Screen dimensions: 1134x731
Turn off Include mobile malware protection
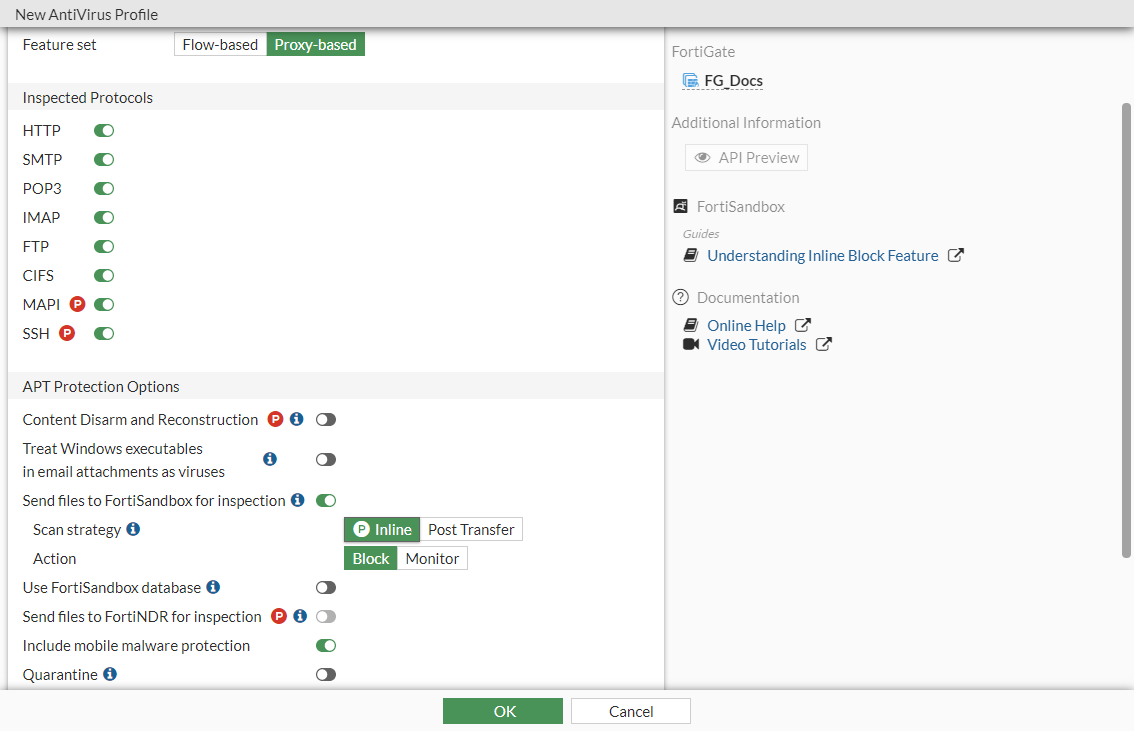pyautogui.click(x=325, y=645)
